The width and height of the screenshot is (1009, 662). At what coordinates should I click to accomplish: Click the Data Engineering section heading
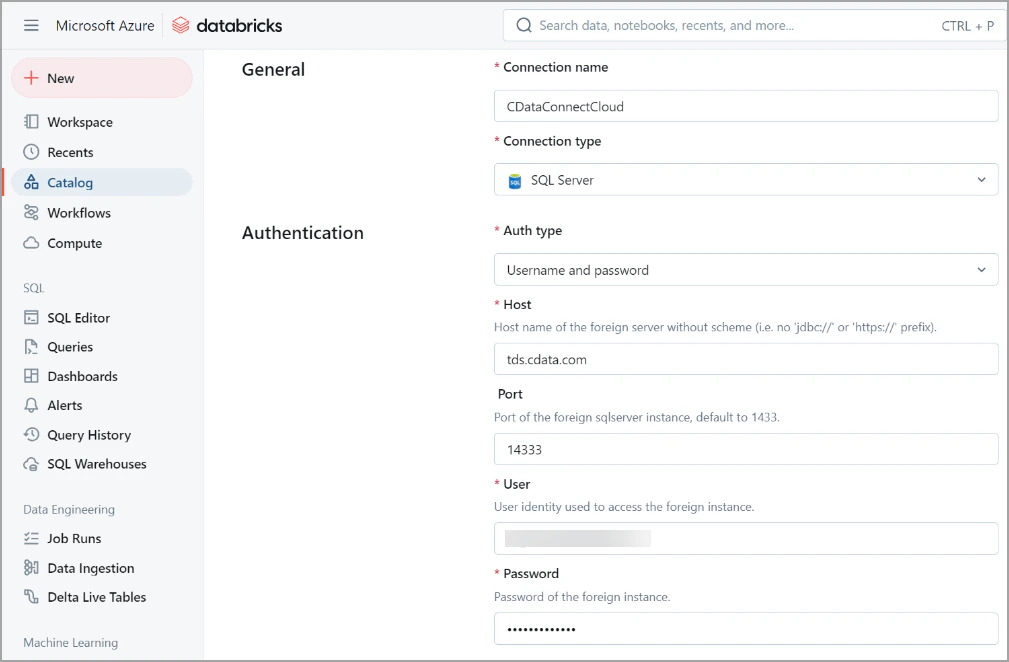69,509
